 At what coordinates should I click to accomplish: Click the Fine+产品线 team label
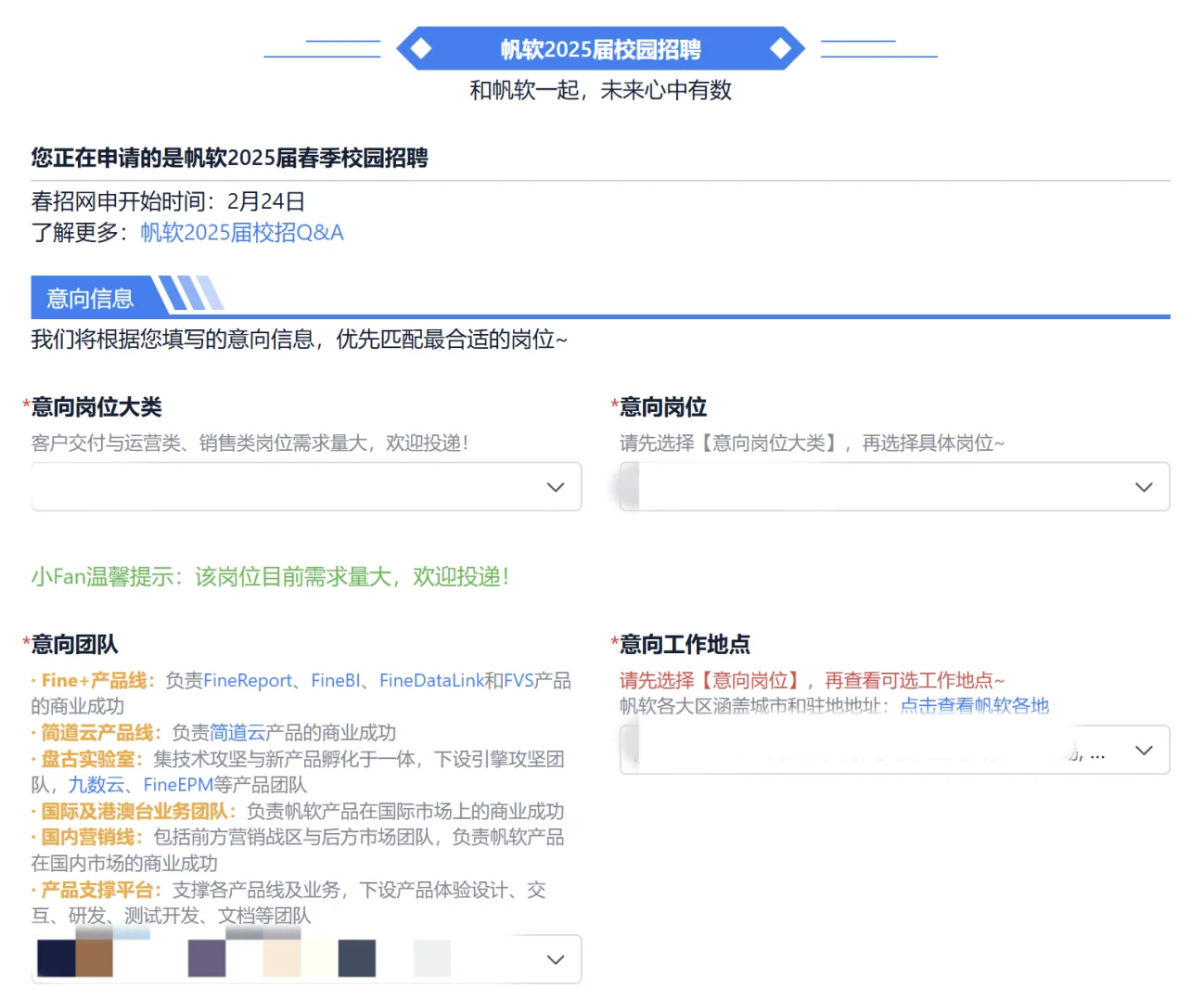[x=94, y=681]
